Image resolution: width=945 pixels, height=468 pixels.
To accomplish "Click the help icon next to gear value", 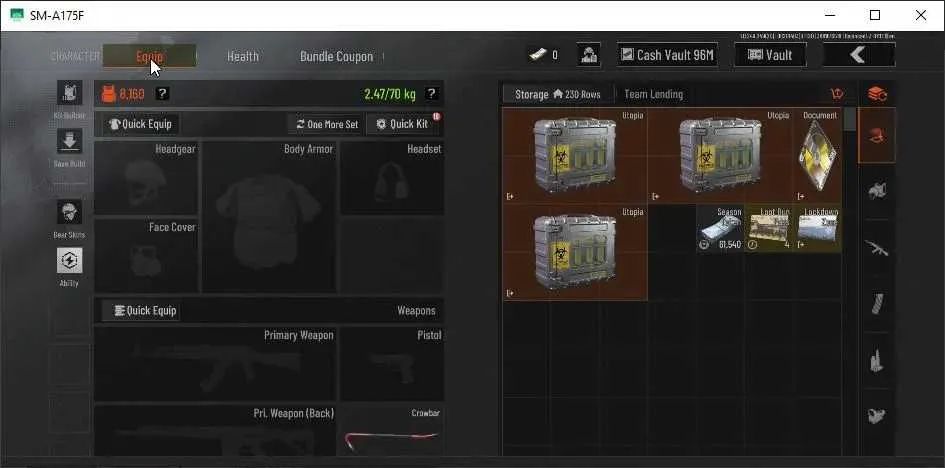I will coord(162,94).
